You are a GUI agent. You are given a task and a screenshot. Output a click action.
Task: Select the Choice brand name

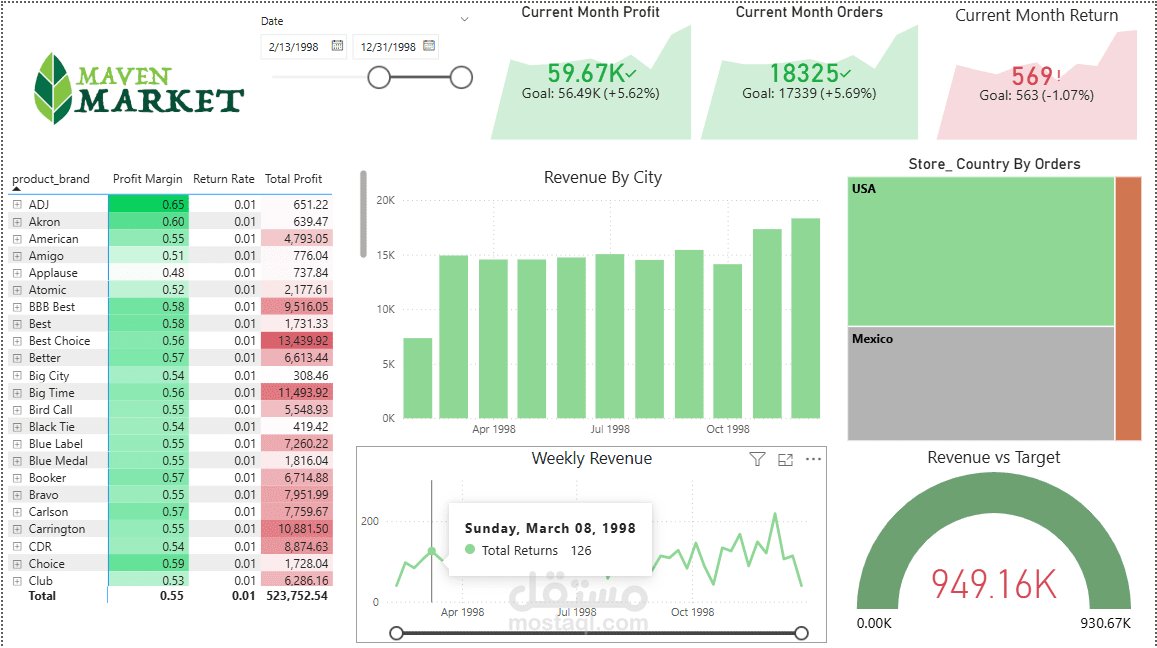click(x=46, y=563)
